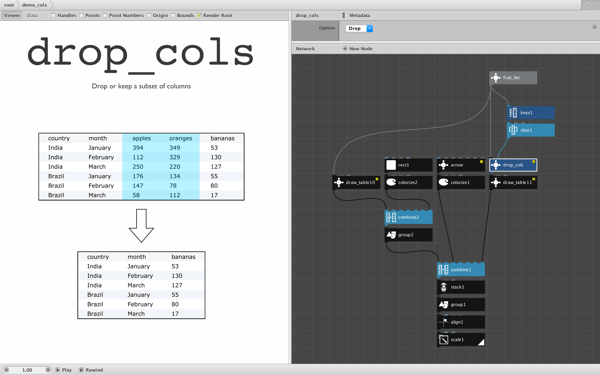Enable the Handles checkbox

[53, 15]
